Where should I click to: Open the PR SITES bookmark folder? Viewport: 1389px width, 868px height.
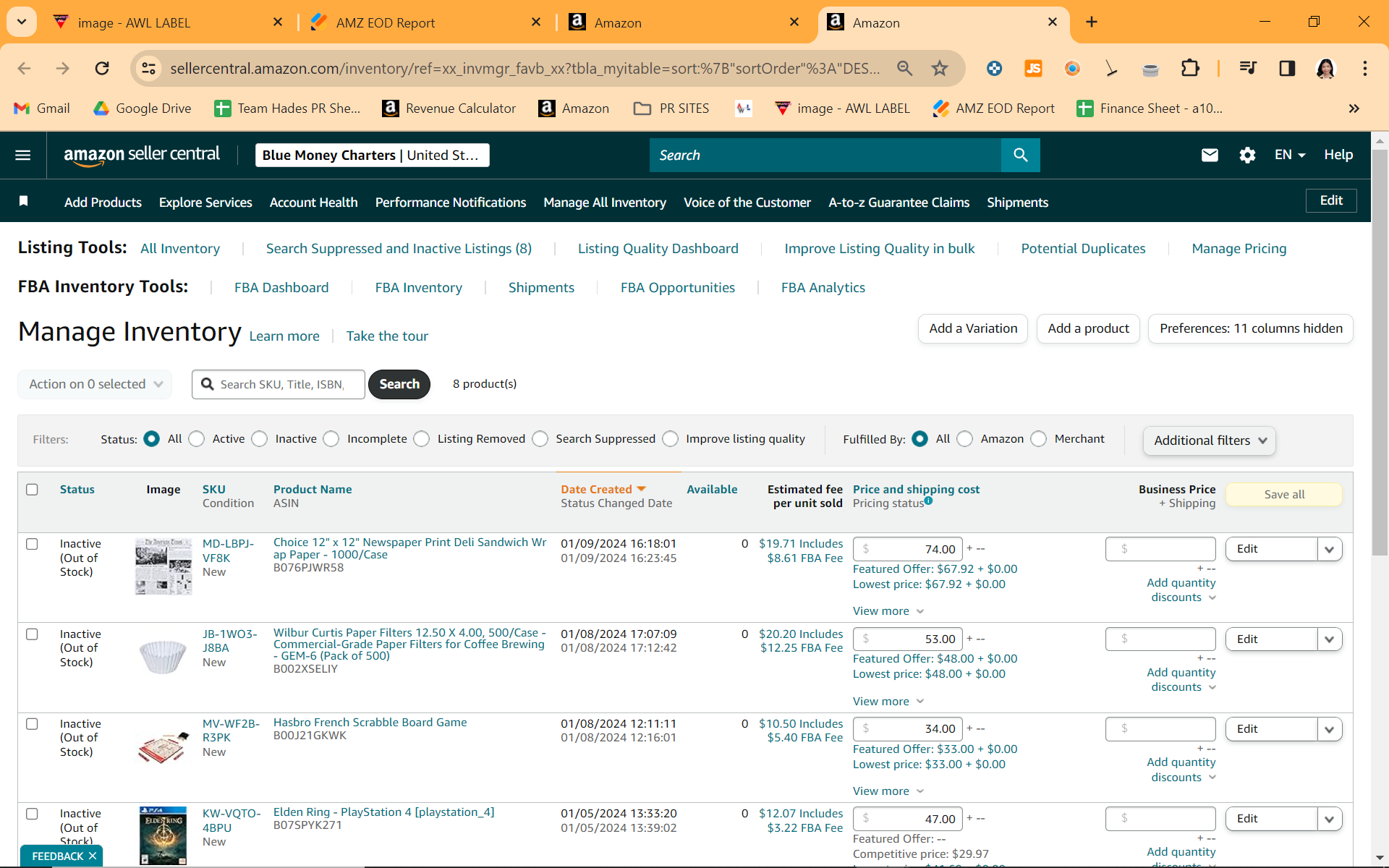pos(671,109)
